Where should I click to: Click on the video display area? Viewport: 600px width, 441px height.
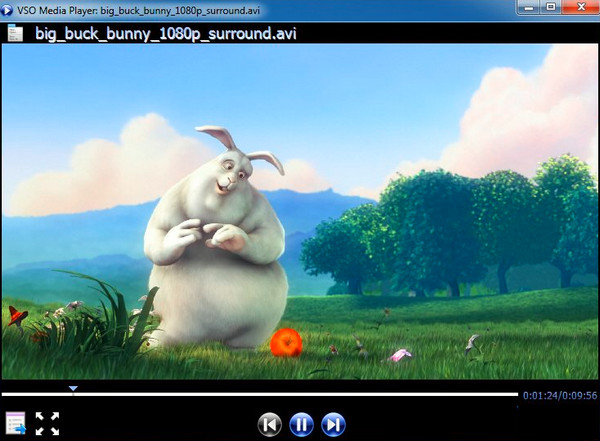pyautogui.click(x=300, y=211)
